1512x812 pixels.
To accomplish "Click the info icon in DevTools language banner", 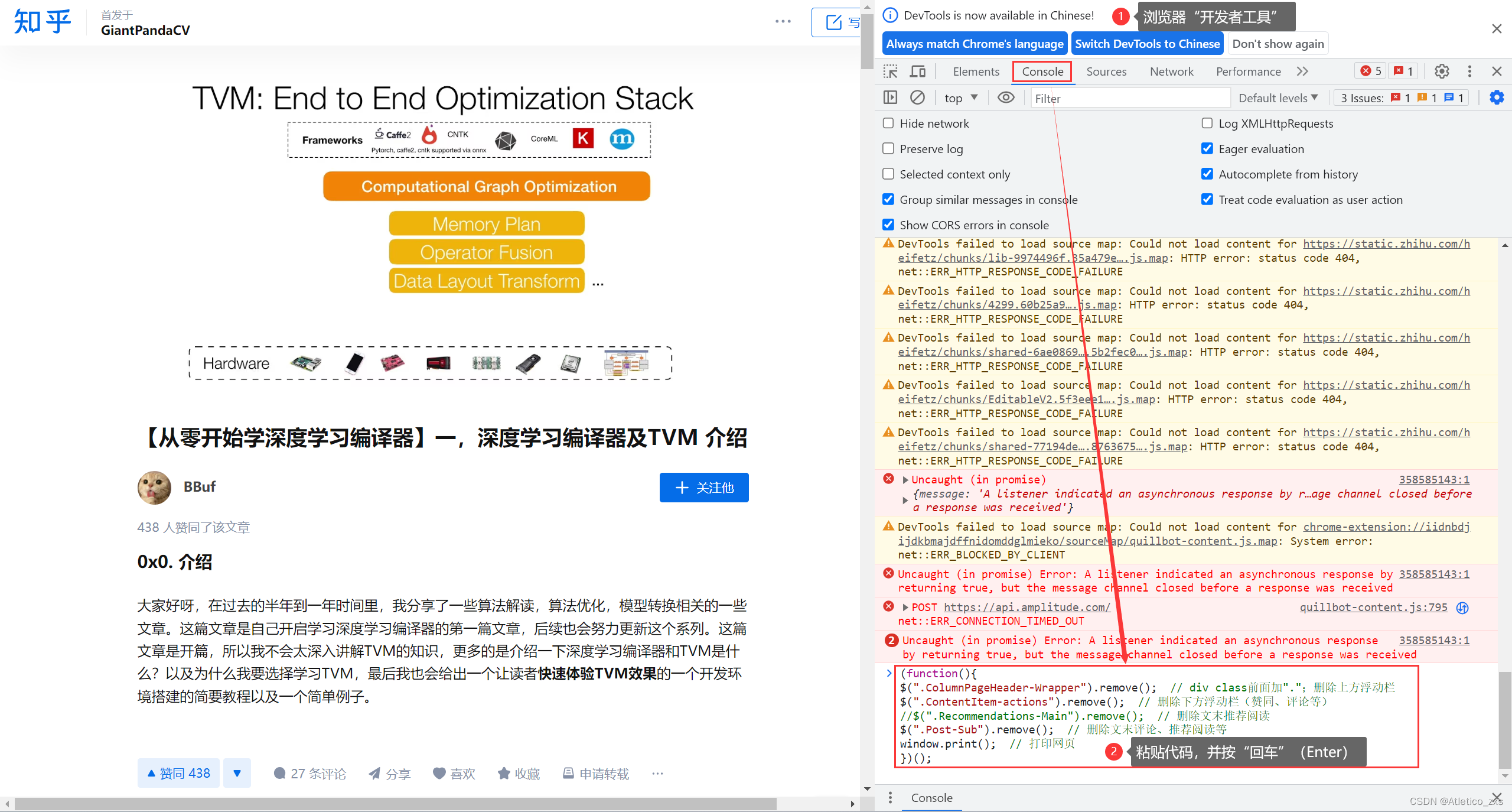I will click(890, 15).
